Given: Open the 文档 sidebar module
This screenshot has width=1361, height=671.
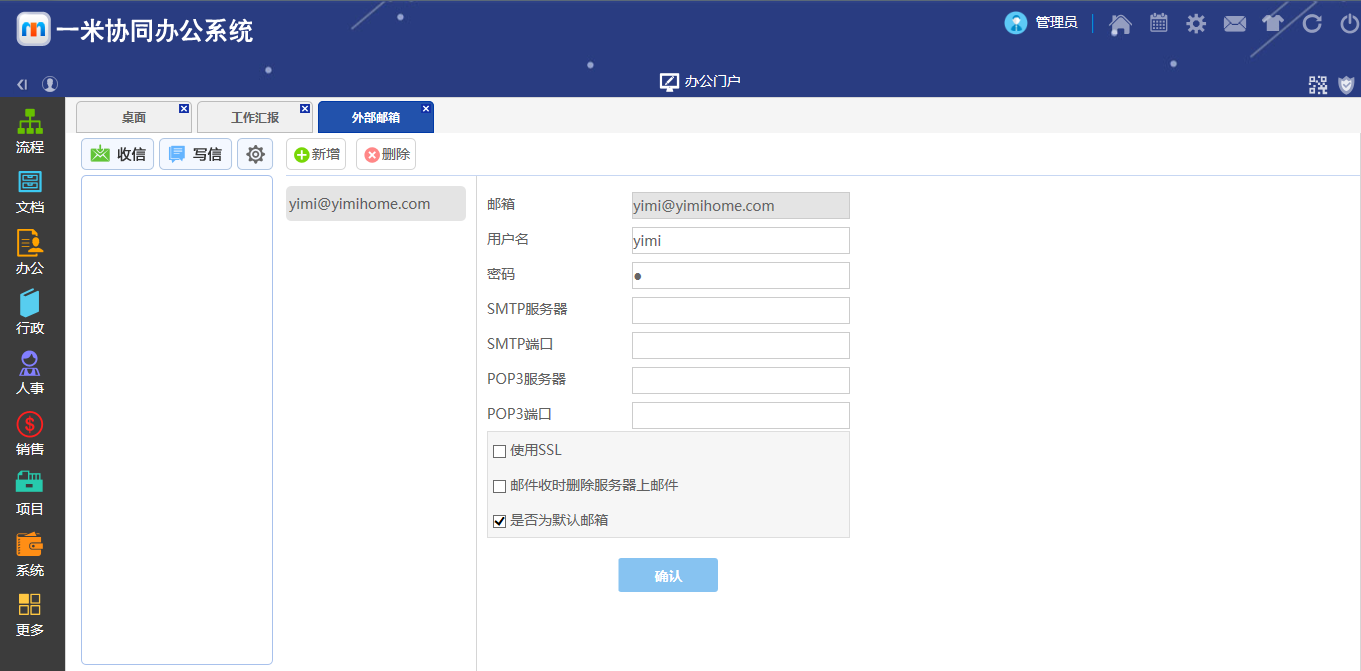Looking at the screenshot, I should pos(30,193).
